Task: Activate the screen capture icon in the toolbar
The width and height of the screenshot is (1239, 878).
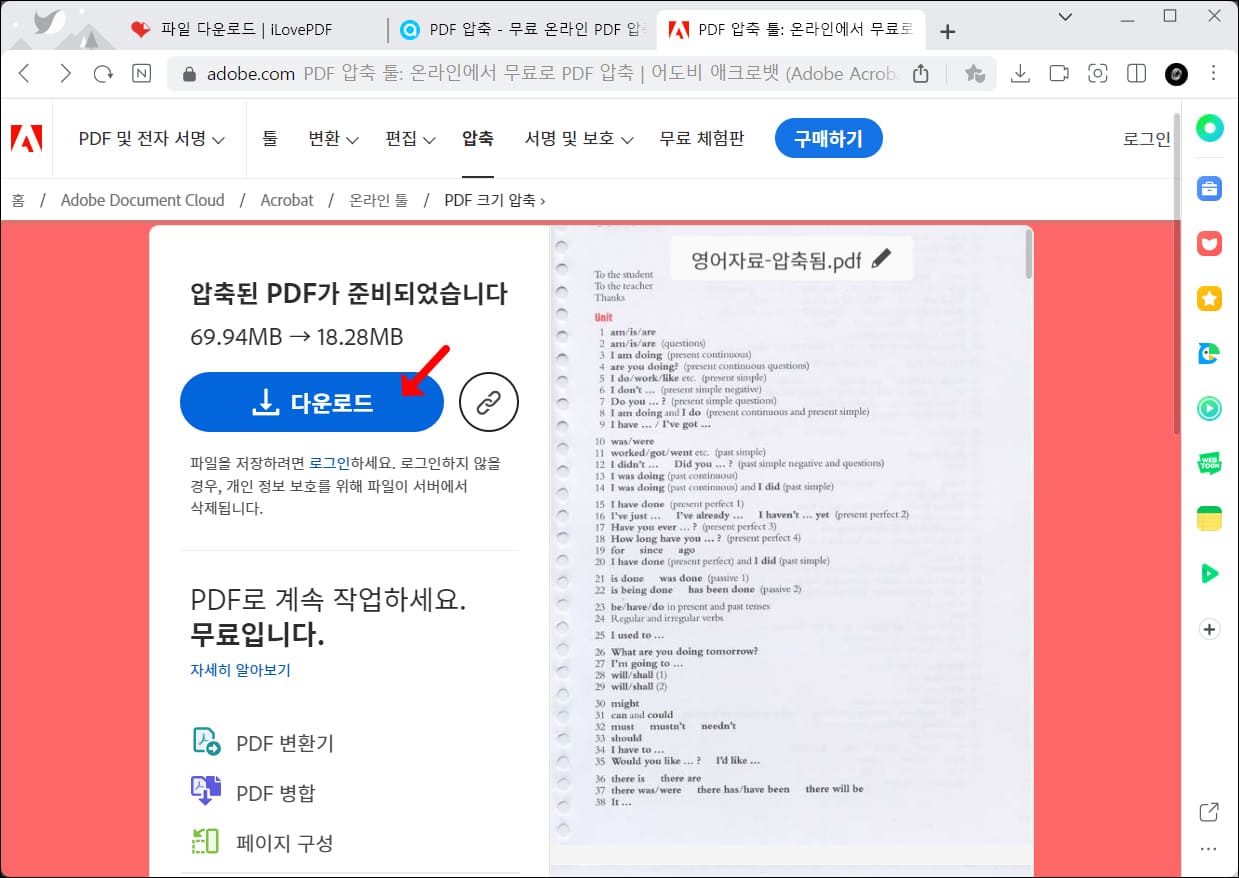Action: click(x=1097, y=73)
